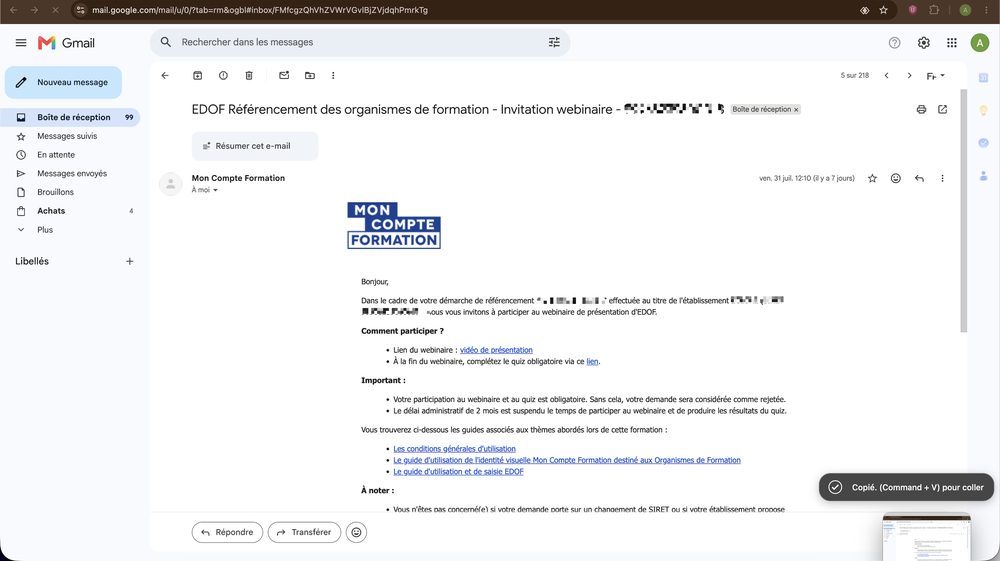Star the Mon Compte Formation message
The image size is (1000, 561).
click(x=872, y=178)
